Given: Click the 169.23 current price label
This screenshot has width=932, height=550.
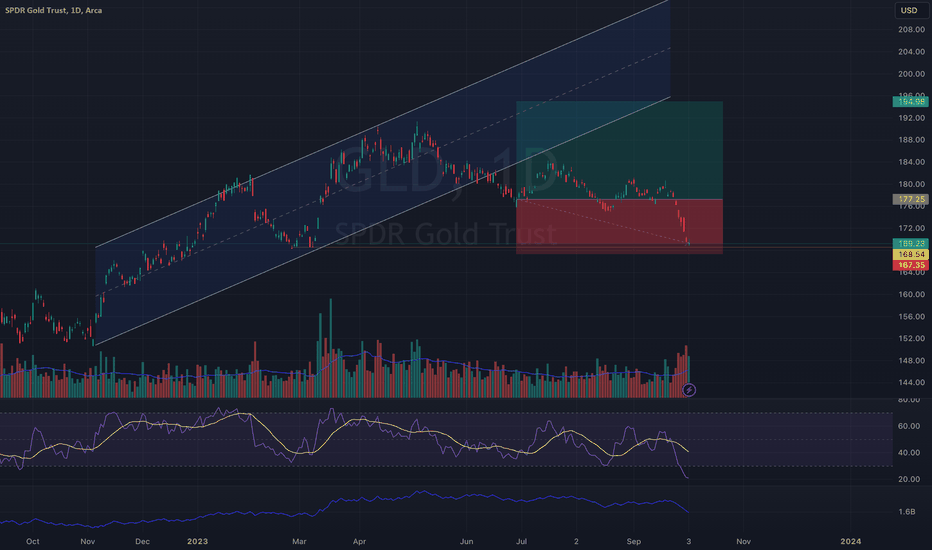Looking at the screenshot, I should (911, 243).
